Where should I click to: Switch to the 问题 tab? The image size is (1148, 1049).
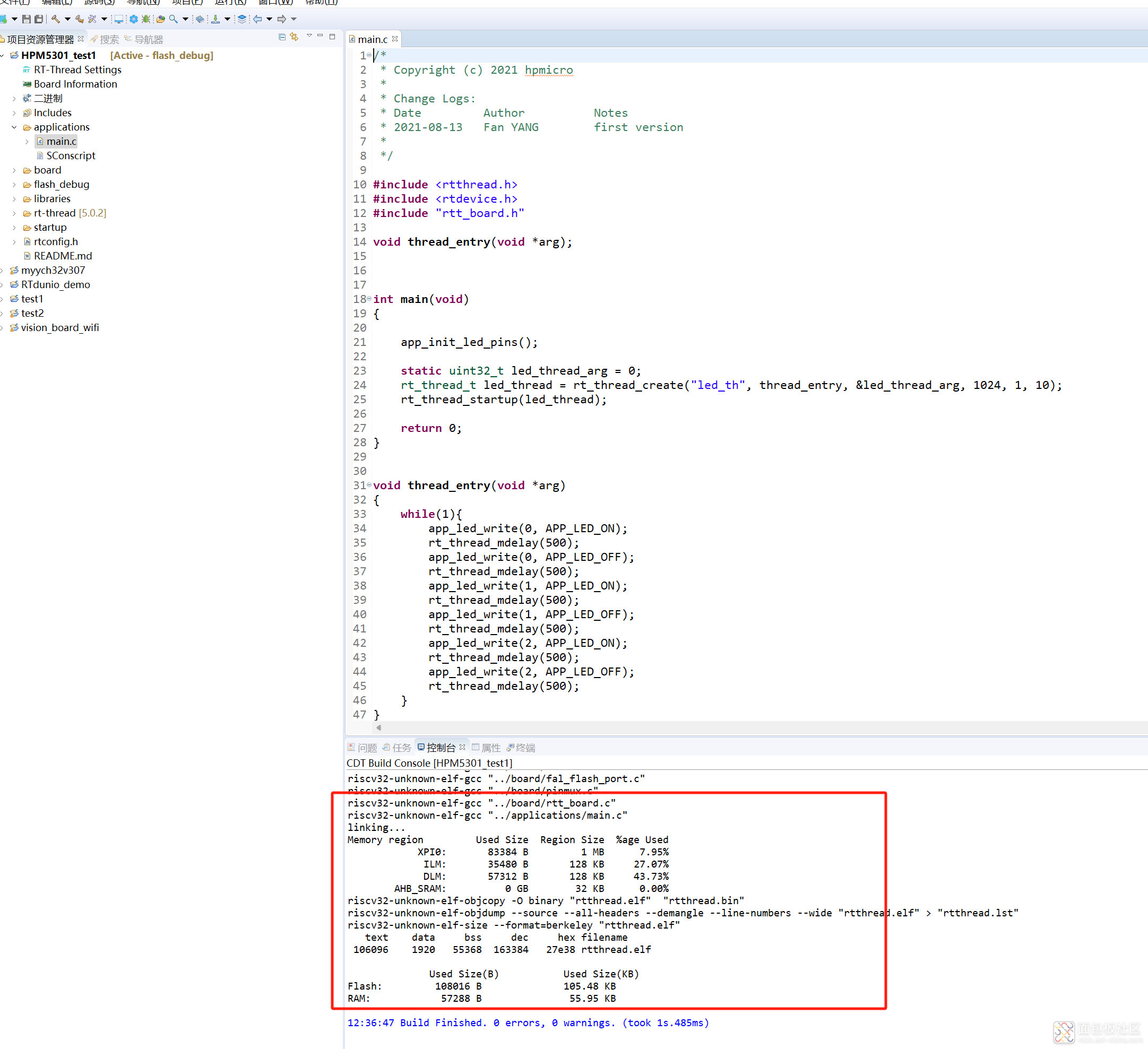[362, 747]
